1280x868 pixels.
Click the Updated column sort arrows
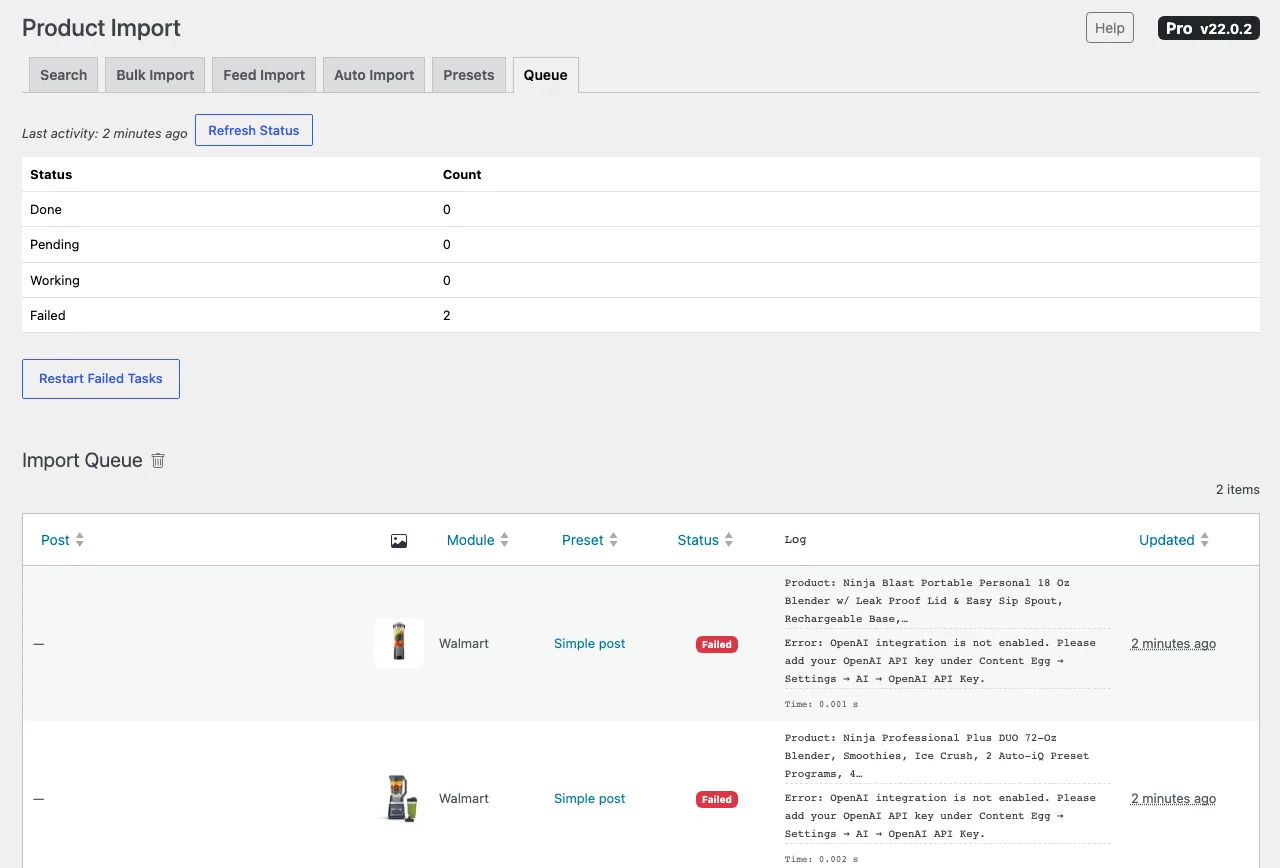(1205, 540)
